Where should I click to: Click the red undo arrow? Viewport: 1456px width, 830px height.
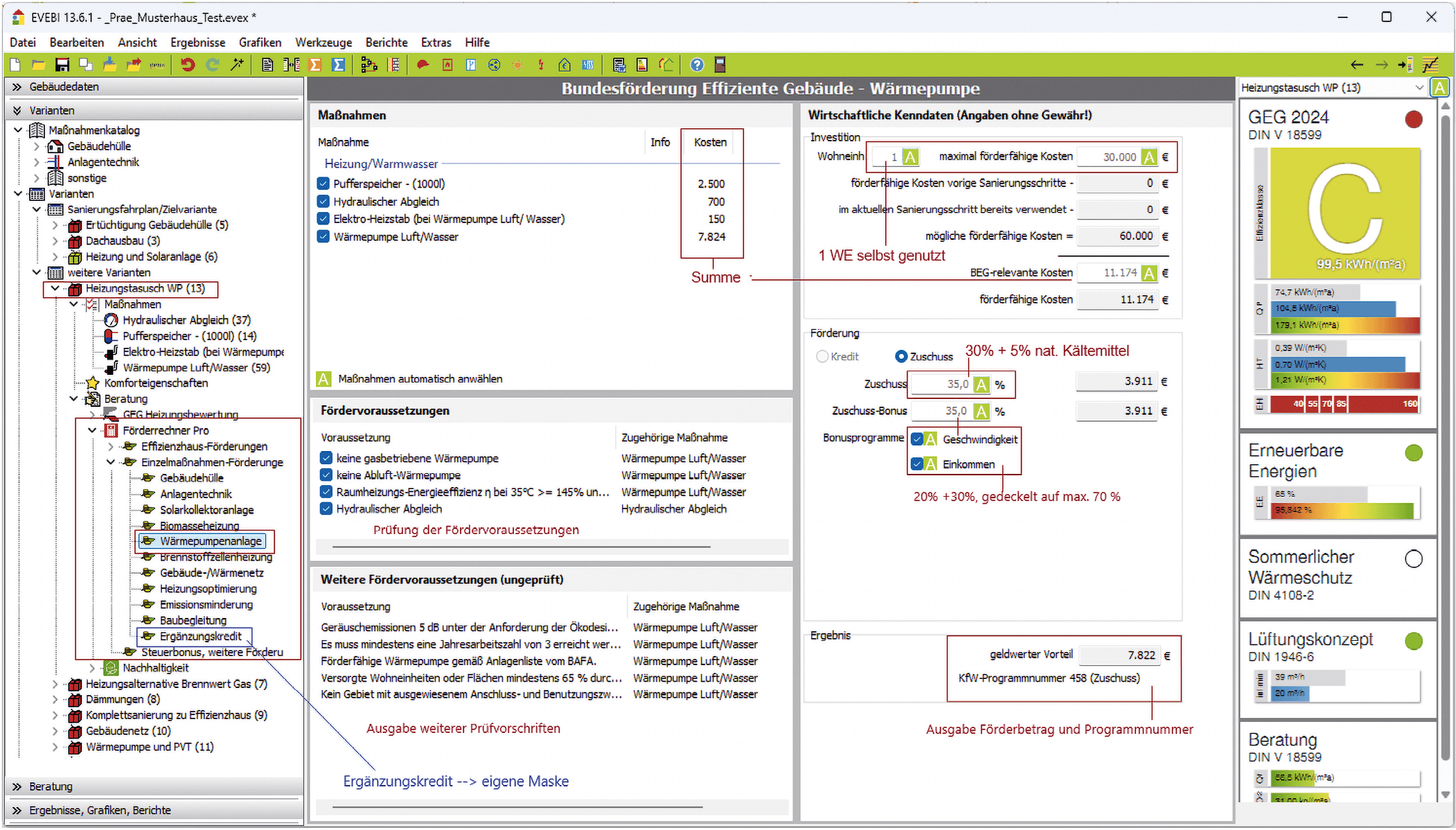pos(188,65)
